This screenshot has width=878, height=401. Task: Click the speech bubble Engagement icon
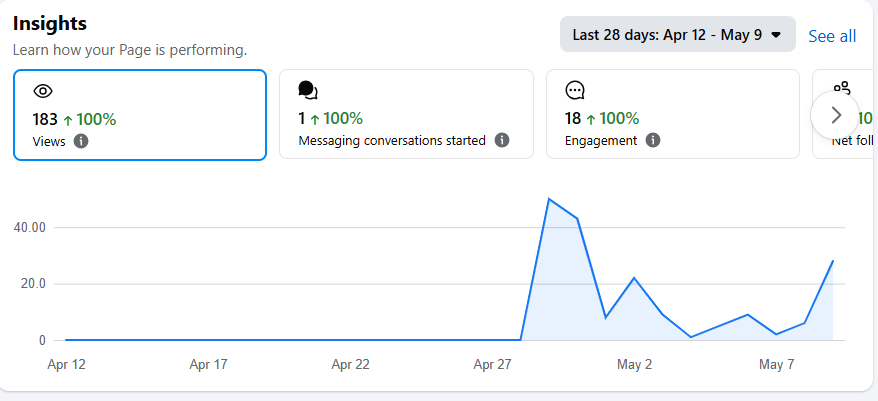pyautogui.click(x=575, y=90)
